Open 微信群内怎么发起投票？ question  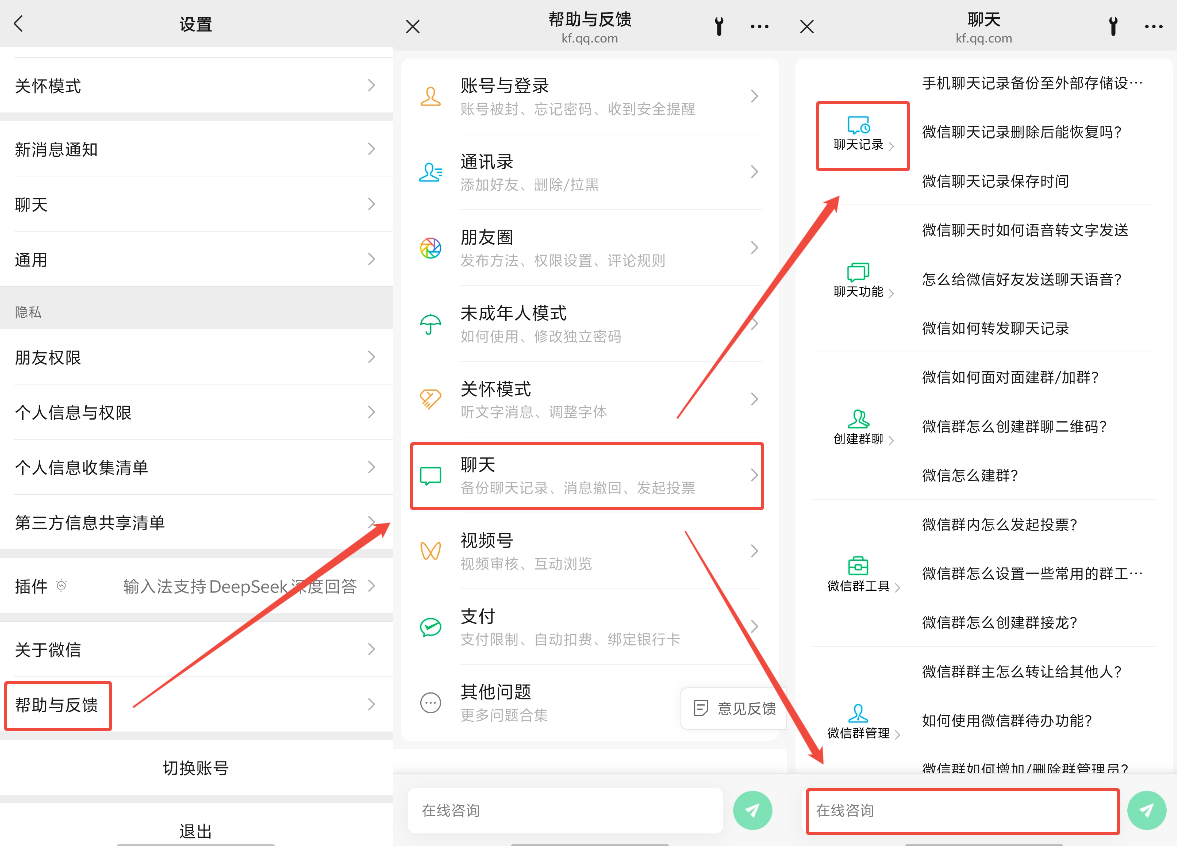(1000, 525)
